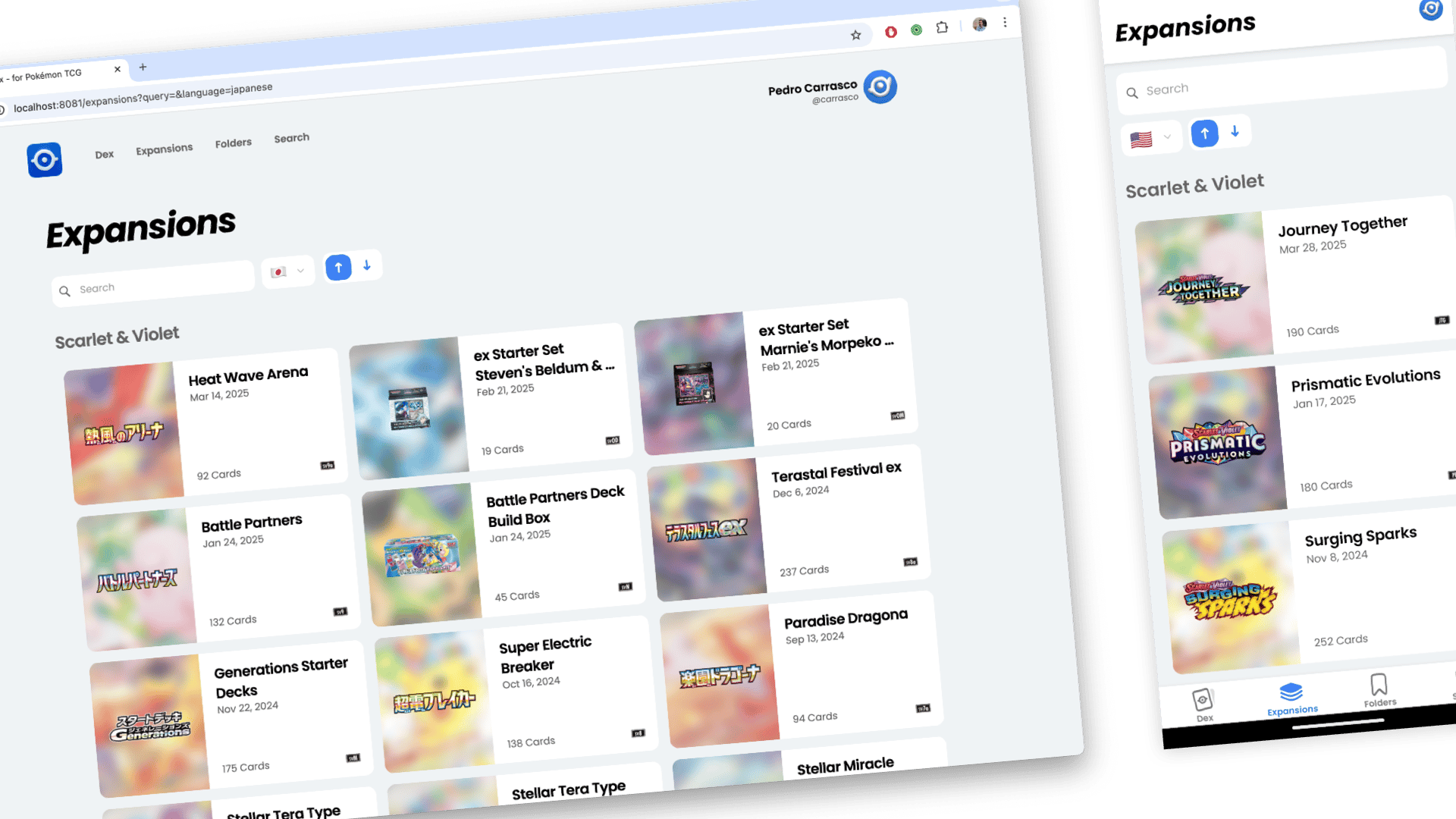Open the Folders bookmark icon in the mobile bar
This screenshot has height=819, width=1456.
click(1379, 690)
